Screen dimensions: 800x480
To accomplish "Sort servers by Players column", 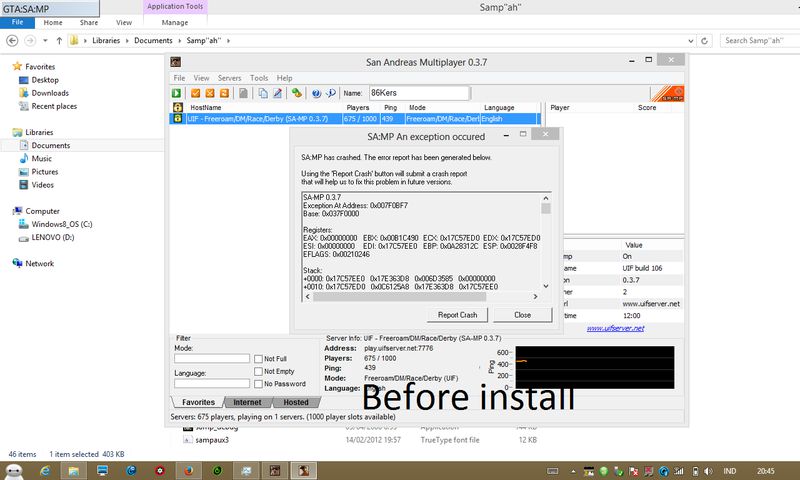I will point(358,108).
